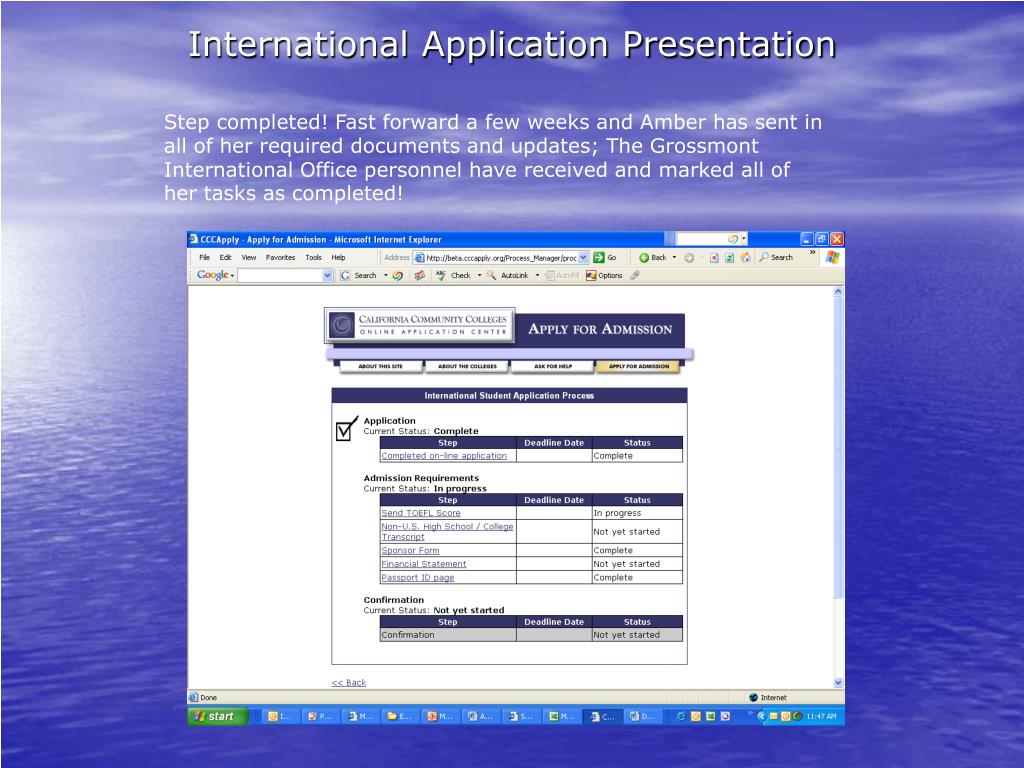Open the 'Sponsor Form' link

410,551
